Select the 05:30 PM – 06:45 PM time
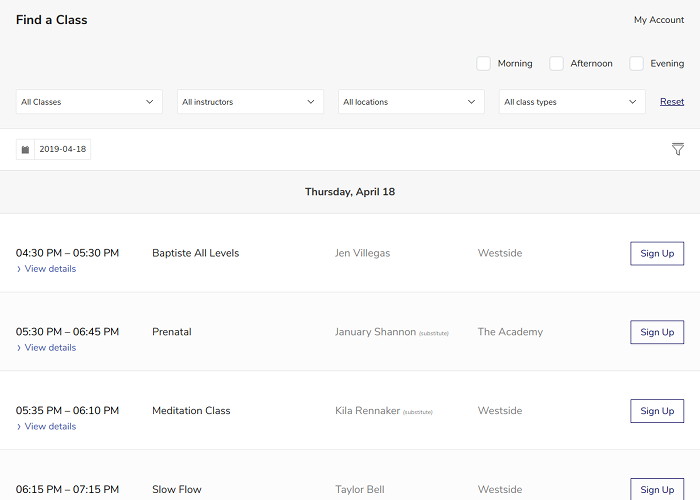The width and height of the screenshot is (700, 500). click(x=67, y=332)
